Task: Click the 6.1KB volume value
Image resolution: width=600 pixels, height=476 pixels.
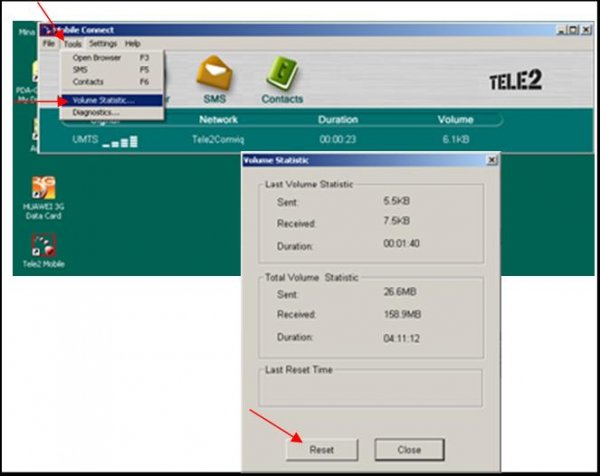Action: click(456, 139)
